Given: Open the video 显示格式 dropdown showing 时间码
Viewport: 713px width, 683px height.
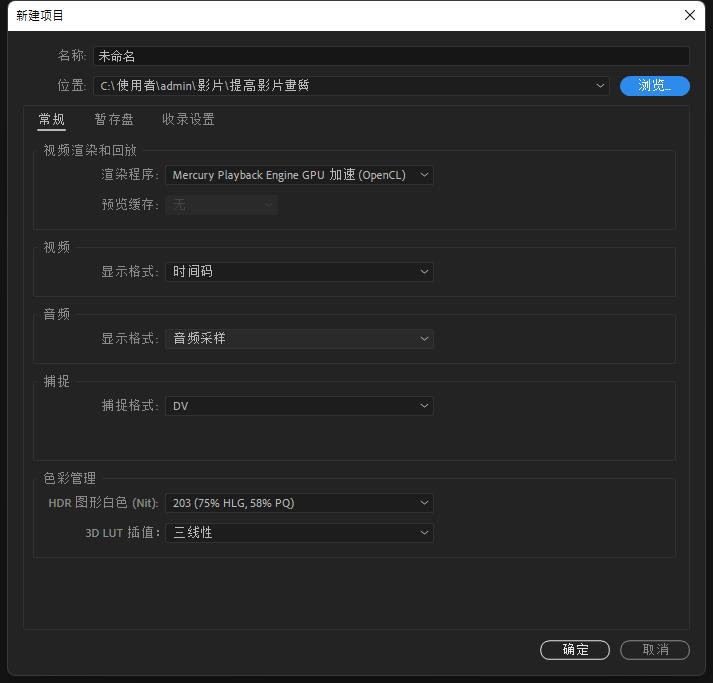Looking at the screenshot, I should [298, 272].
